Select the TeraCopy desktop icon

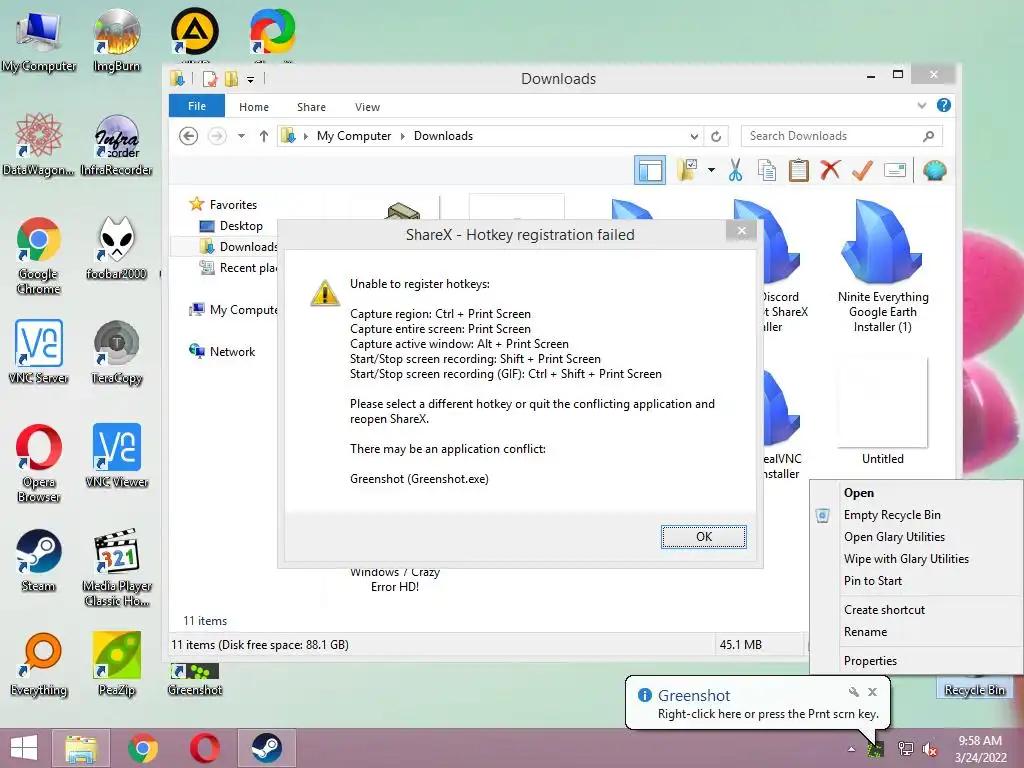click(116, 353)
